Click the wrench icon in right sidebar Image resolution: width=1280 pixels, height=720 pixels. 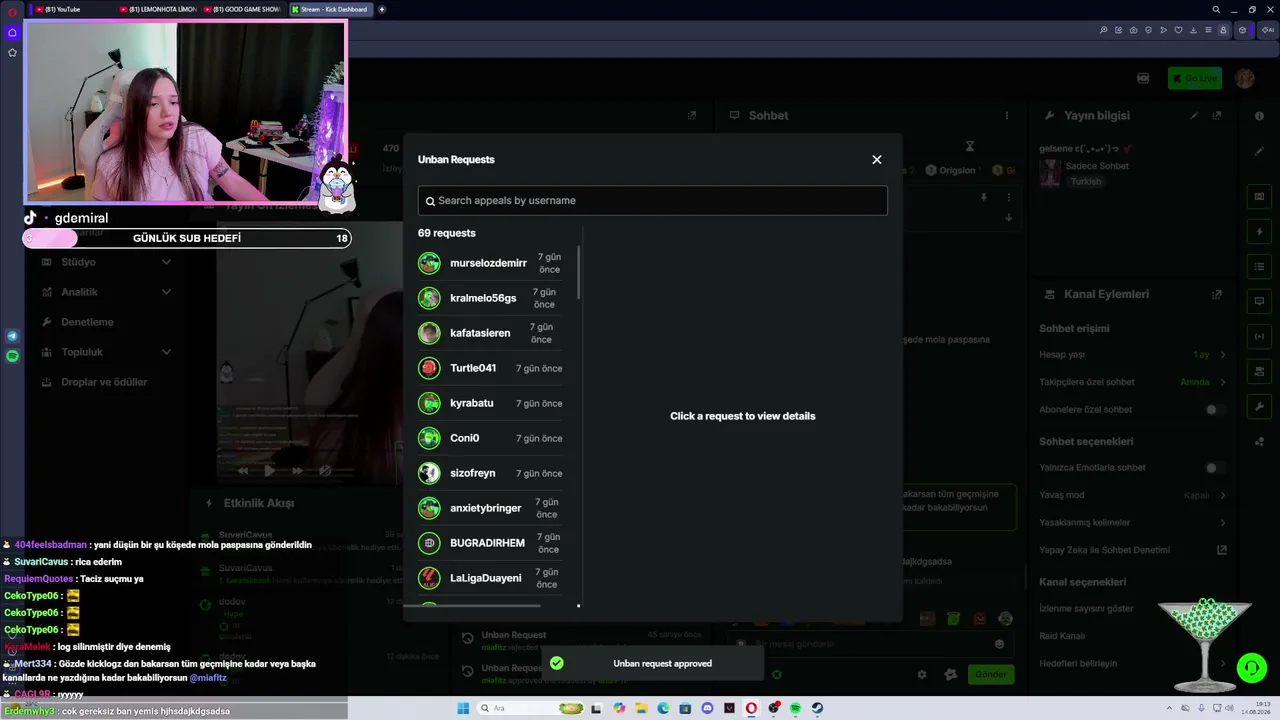pos(1259,407)
